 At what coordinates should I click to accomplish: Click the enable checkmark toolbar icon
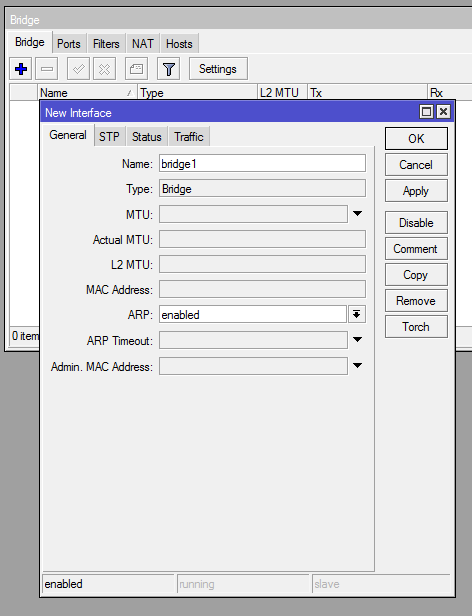(x=78, y=69)
